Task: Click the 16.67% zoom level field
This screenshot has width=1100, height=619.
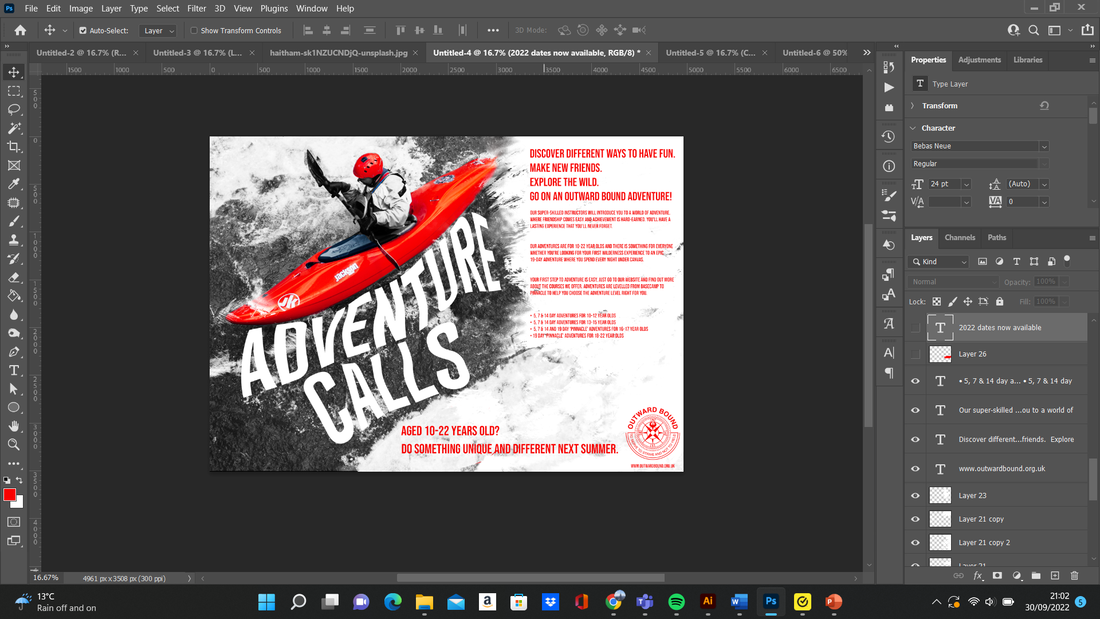Action: [46, 578]
